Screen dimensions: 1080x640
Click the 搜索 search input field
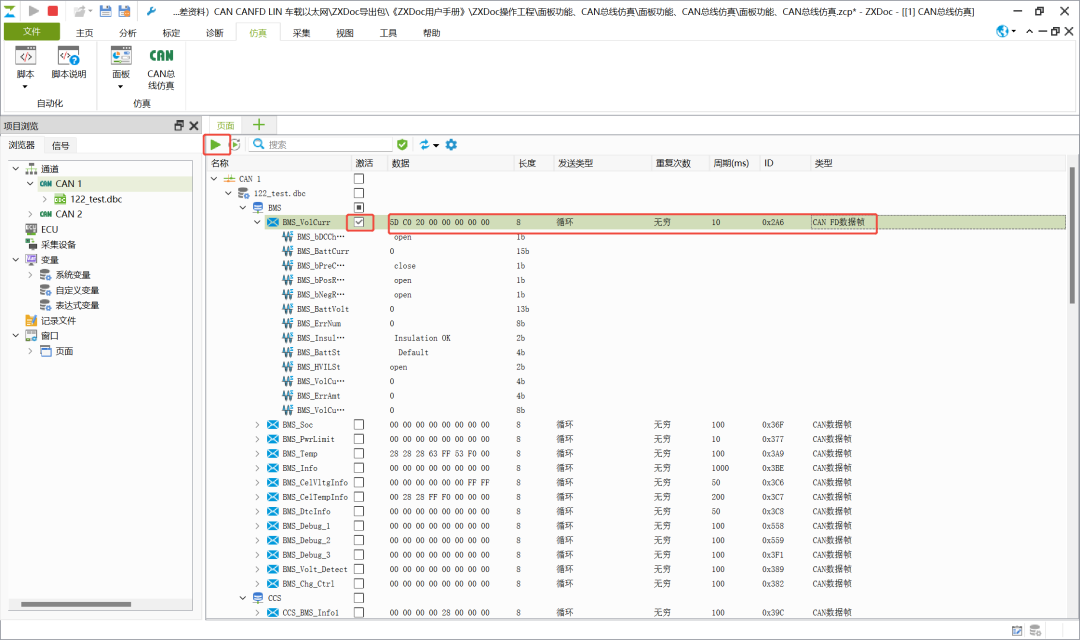(x=328, y=145)
